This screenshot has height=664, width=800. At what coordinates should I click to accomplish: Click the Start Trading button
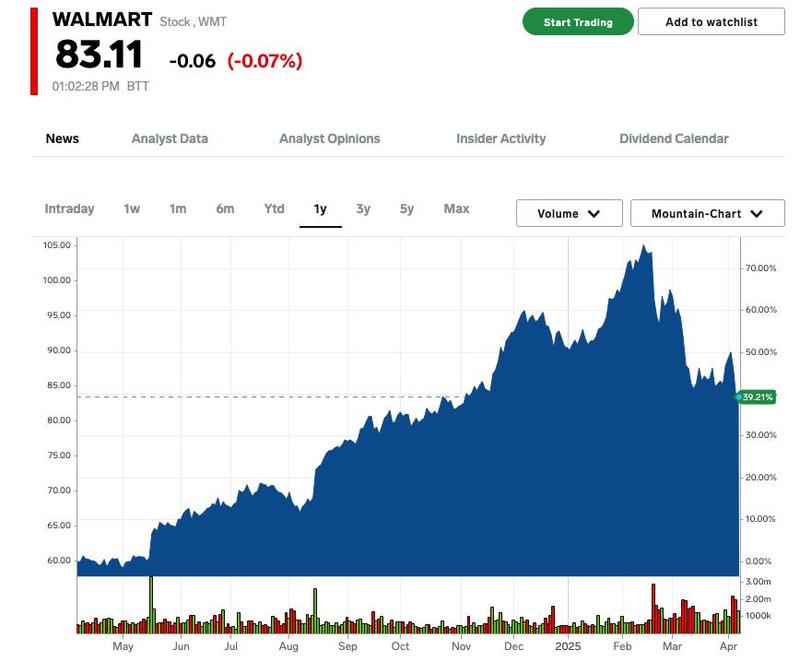[578, 22]
